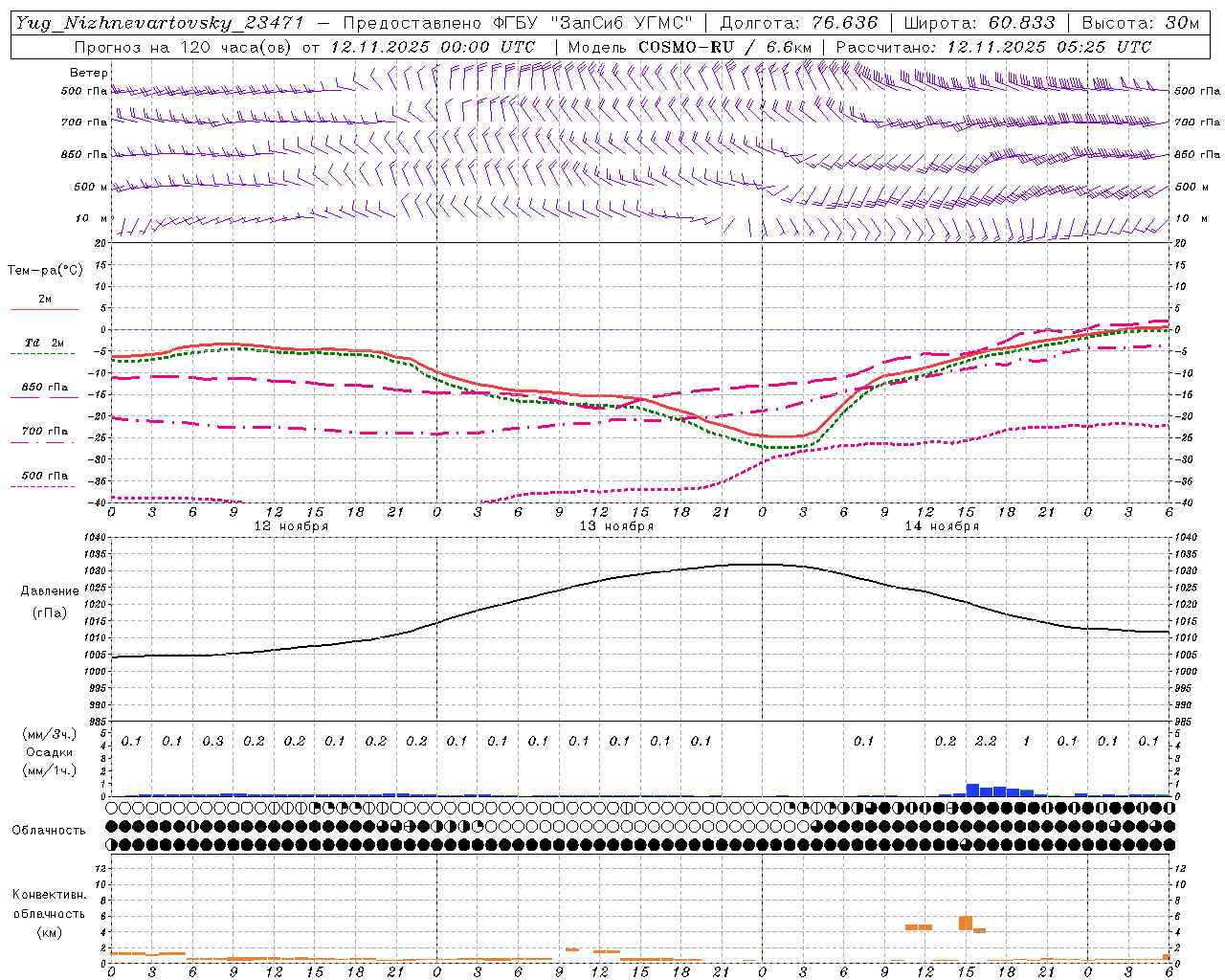Click the "12 ноября" date label

click(x=291, y=526)
